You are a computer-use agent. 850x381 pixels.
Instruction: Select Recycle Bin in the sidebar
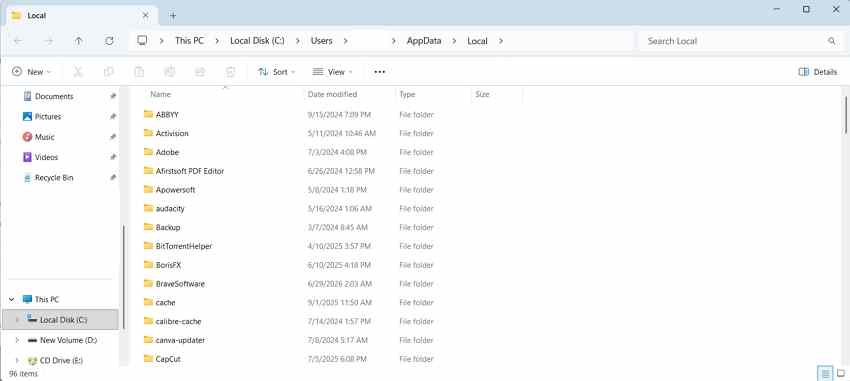pyautogui.click(x=54, y=178)
